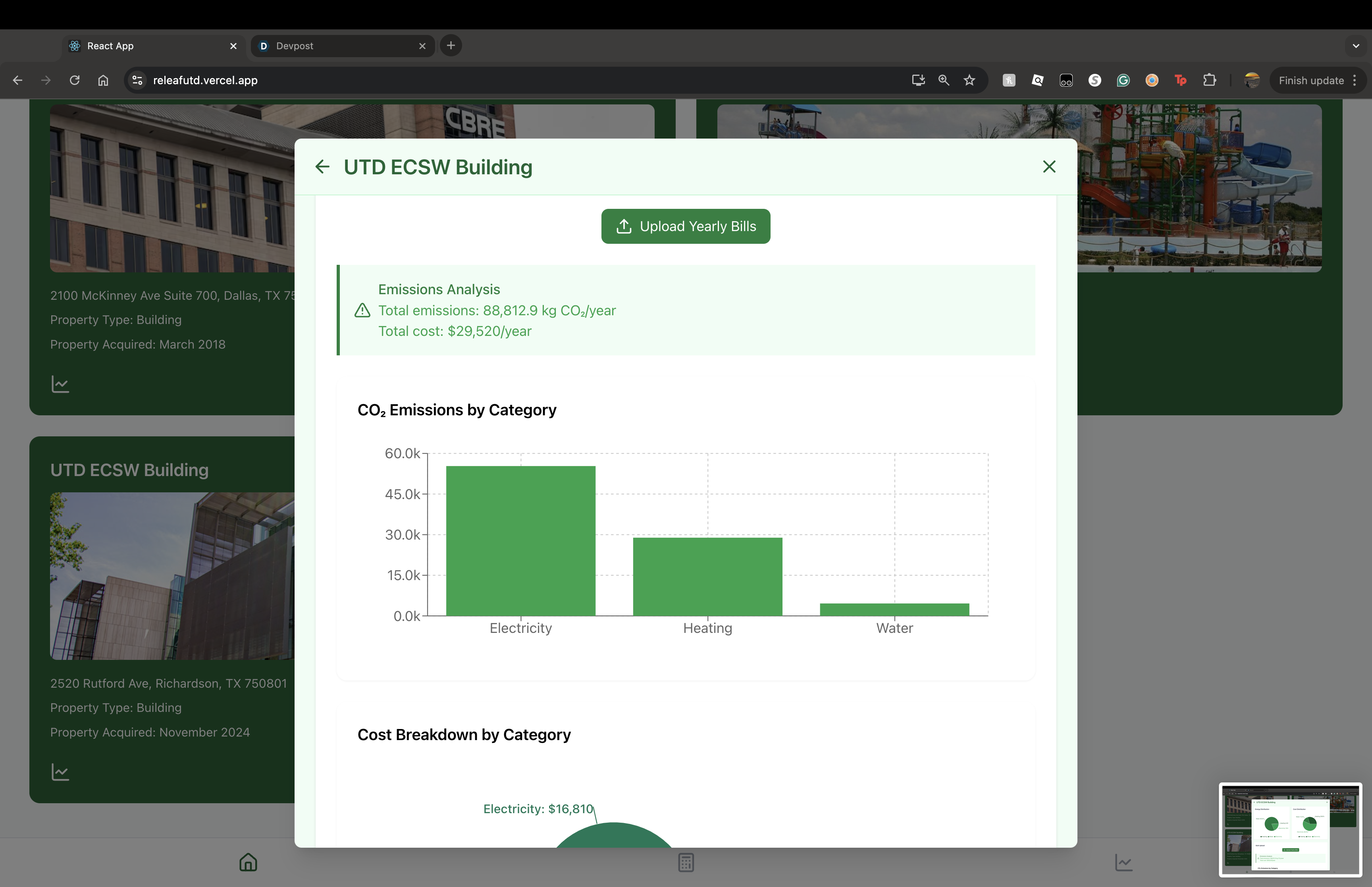
Task: Click the Finish update button
Action: tap(1311, 81)
